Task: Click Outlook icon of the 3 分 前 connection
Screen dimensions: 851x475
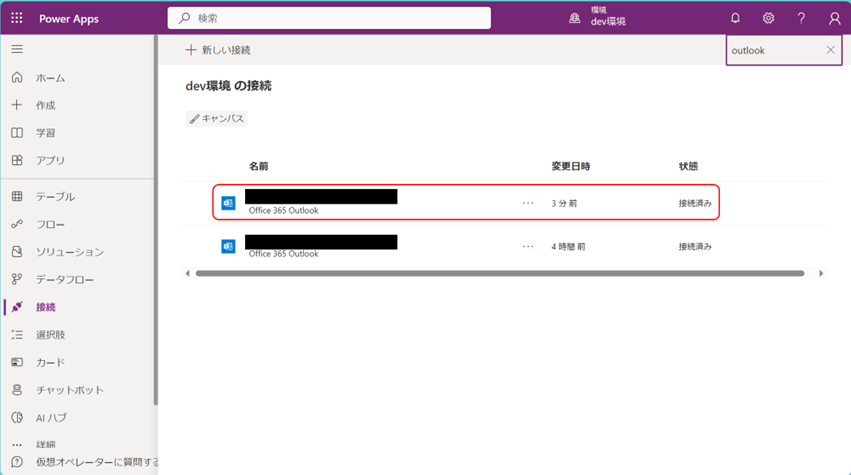Action: 228,203
